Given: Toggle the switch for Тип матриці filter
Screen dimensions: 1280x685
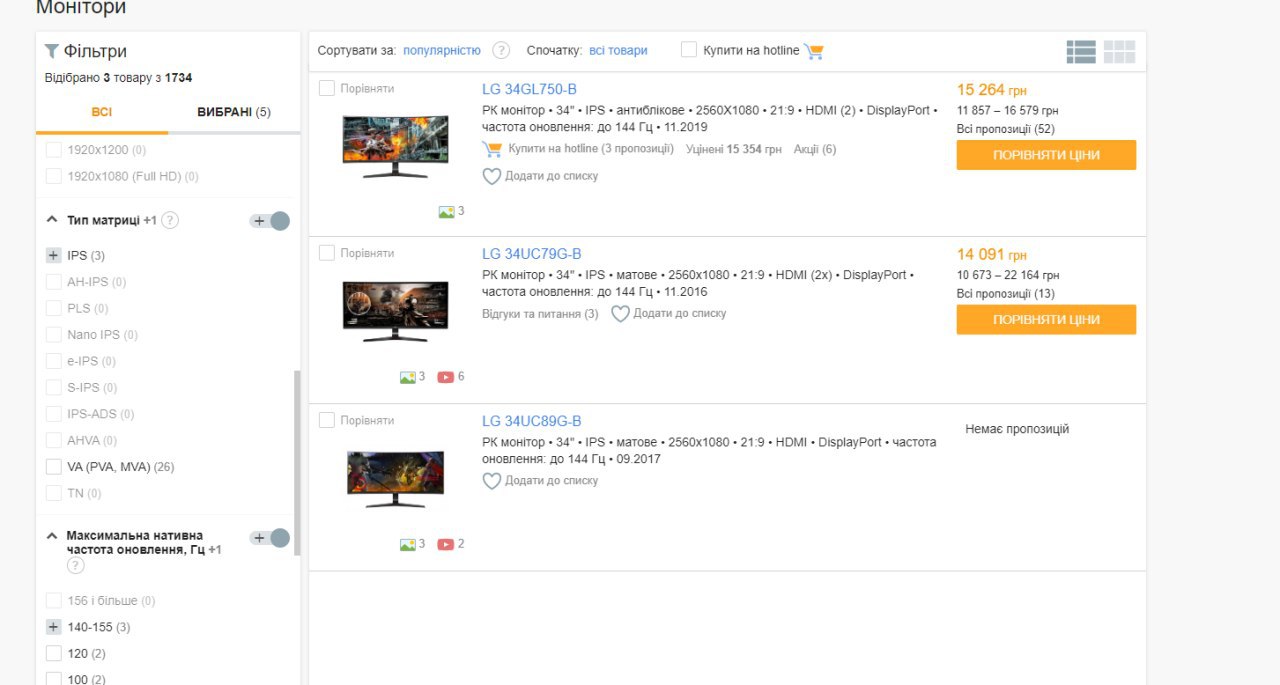Looking at the screenshot, I should pyautogui.click(x=270, y=221).
